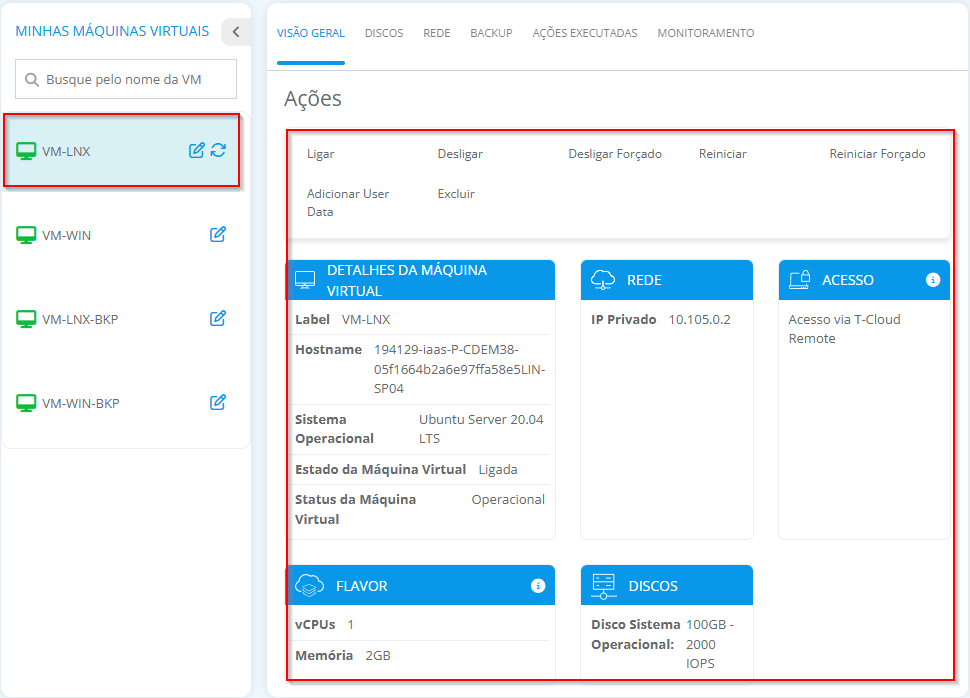Click the cloud stack icon in Flavor header
This screenshot has width=970, height=698.
tap(309, 585)
